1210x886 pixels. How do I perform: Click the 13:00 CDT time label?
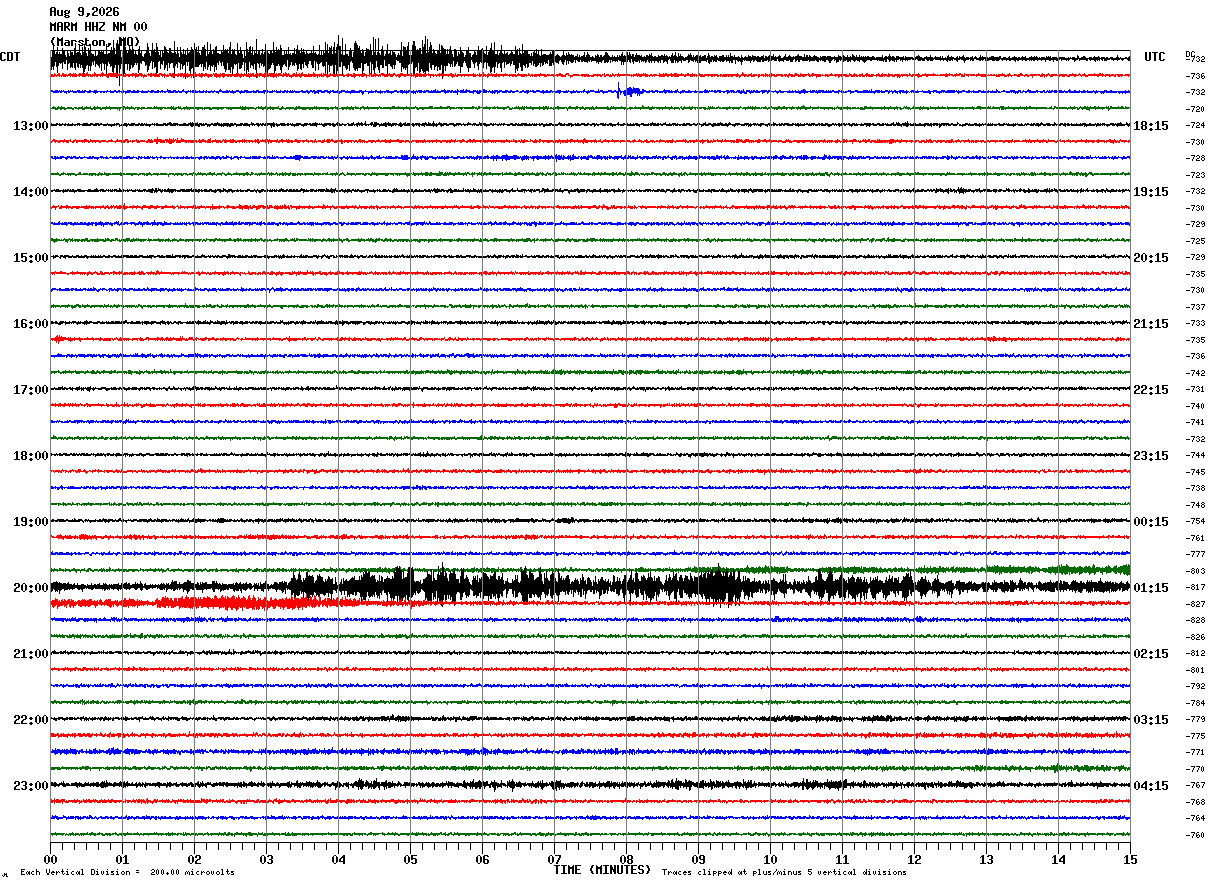(x=30, y=126)
